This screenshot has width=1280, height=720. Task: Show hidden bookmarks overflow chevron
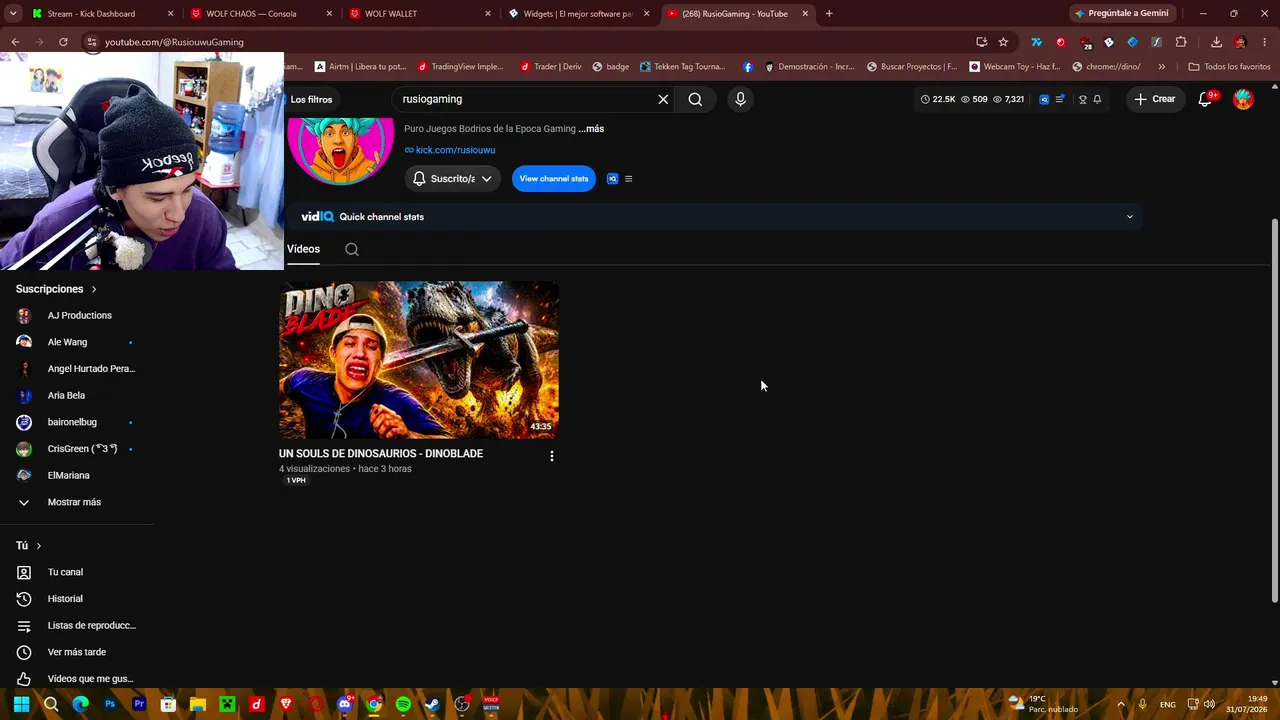click(1161, 67)
